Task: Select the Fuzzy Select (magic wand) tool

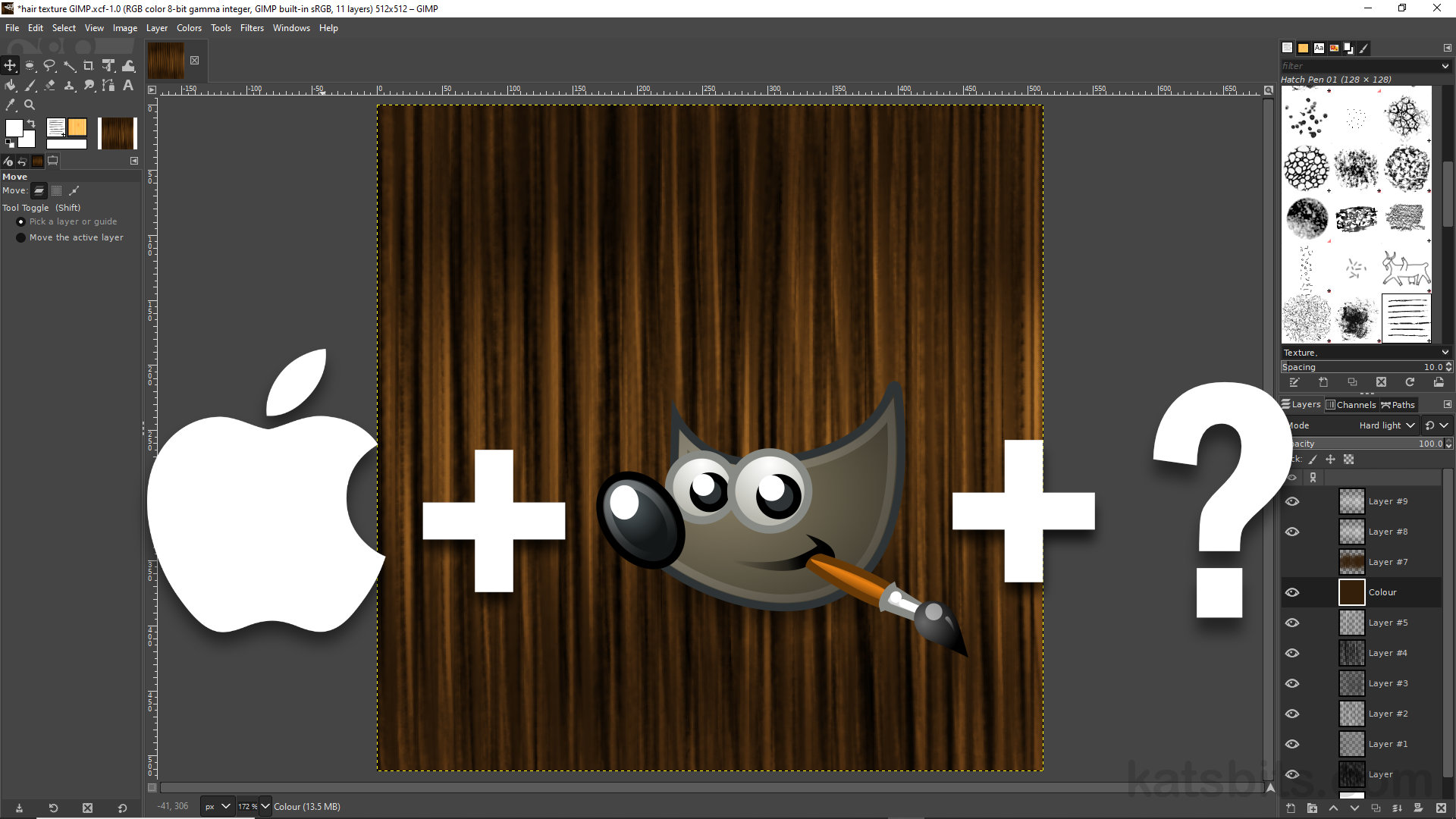Action: pos(69,65)
